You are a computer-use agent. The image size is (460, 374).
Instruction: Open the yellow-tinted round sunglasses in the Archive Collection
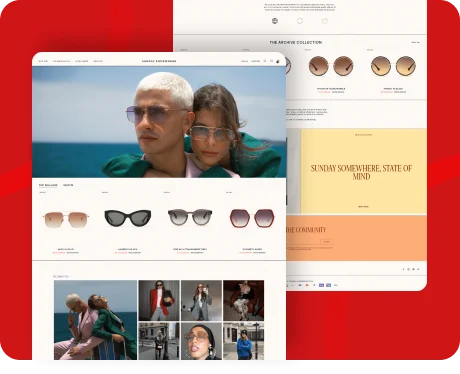[393, 66]
